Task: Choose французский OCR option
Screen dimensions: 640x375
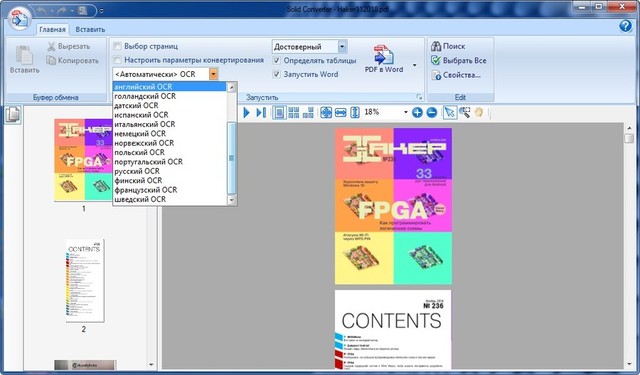Action: tap(169, 190)
